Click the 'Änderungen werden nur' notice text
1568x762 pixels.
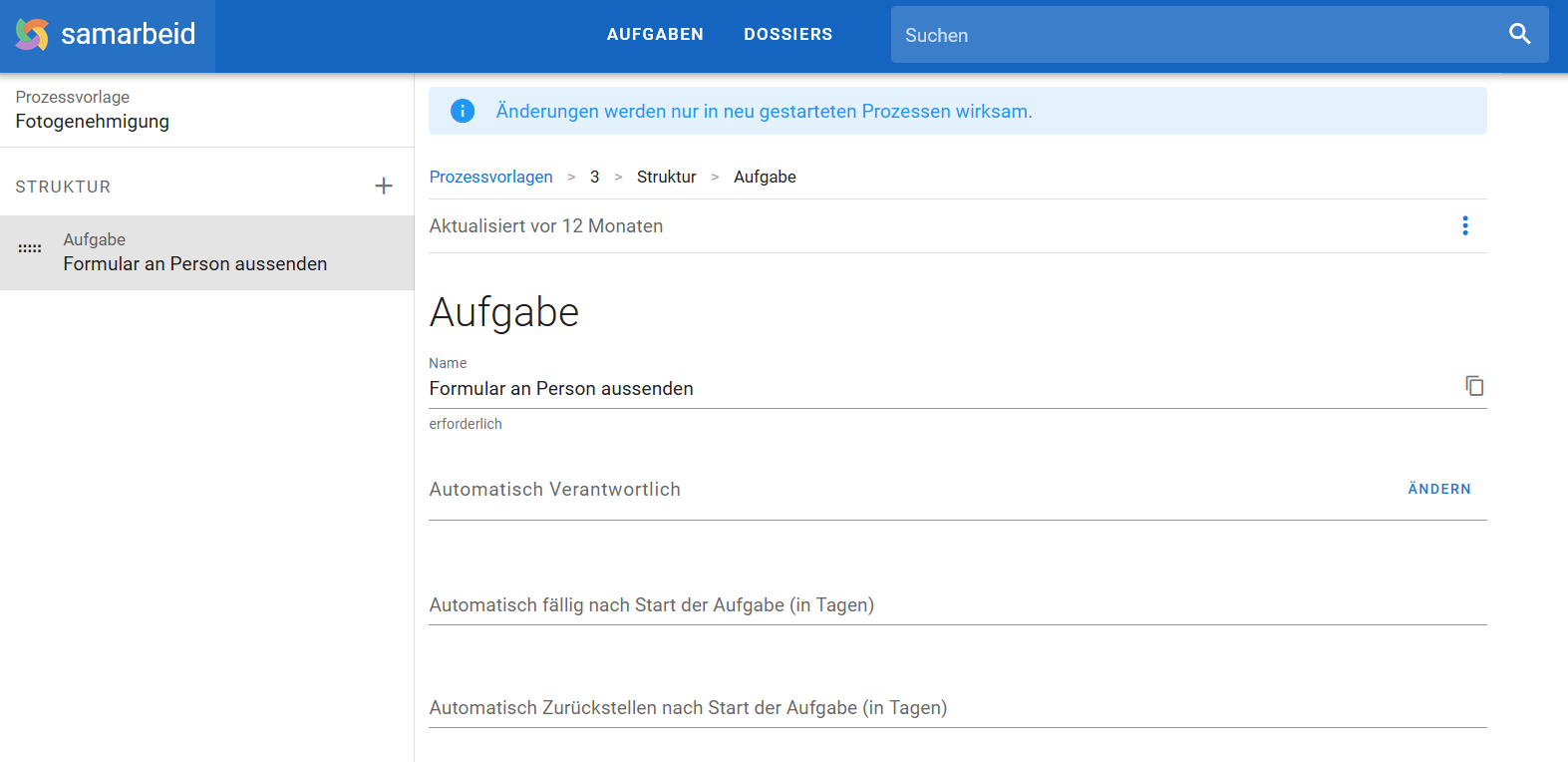[x=764, y=111]
